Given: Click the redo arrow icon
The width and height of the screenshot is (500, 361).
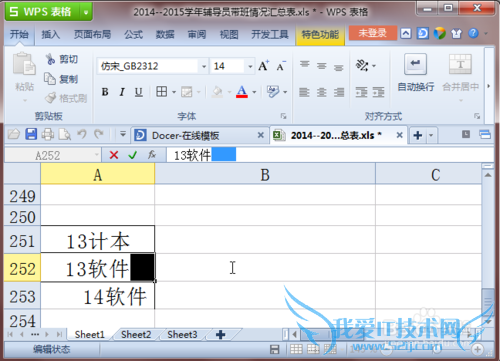Looking at the screenshot, I should [99, 134].
